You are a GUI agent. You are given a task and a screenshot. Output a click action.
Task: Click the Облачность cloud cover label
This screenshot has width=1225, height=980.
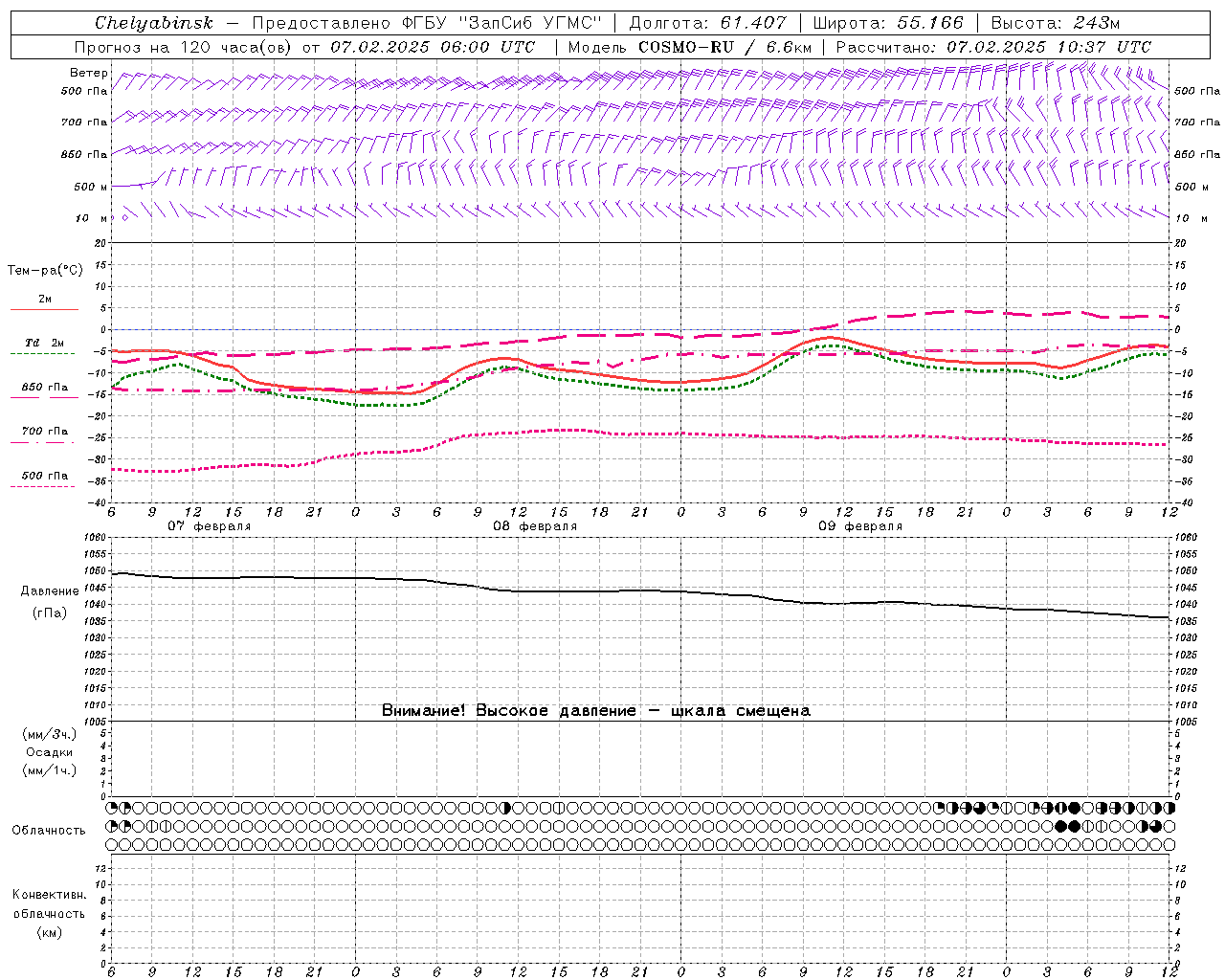click(49, 831)
